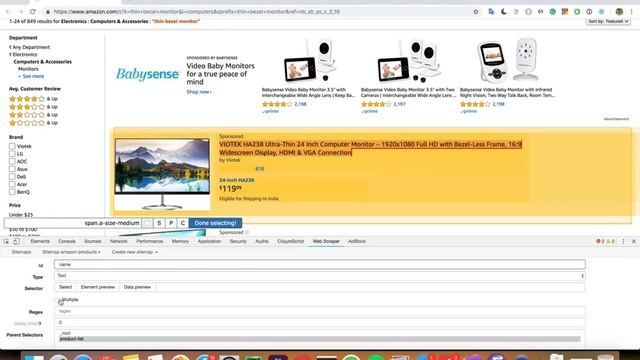This screenshot has height=360, width=640.
Task: Toggle the dark mode moon extension
Action: point(504,12)
